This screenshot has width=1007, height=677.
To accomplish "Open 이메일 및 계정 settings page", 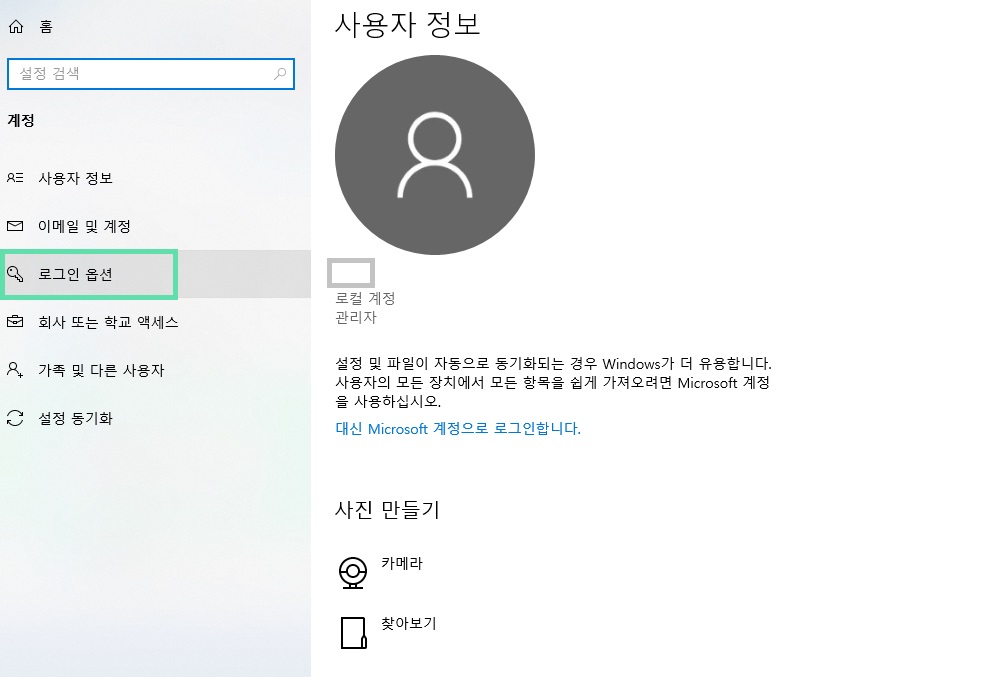I will (84, 226).
